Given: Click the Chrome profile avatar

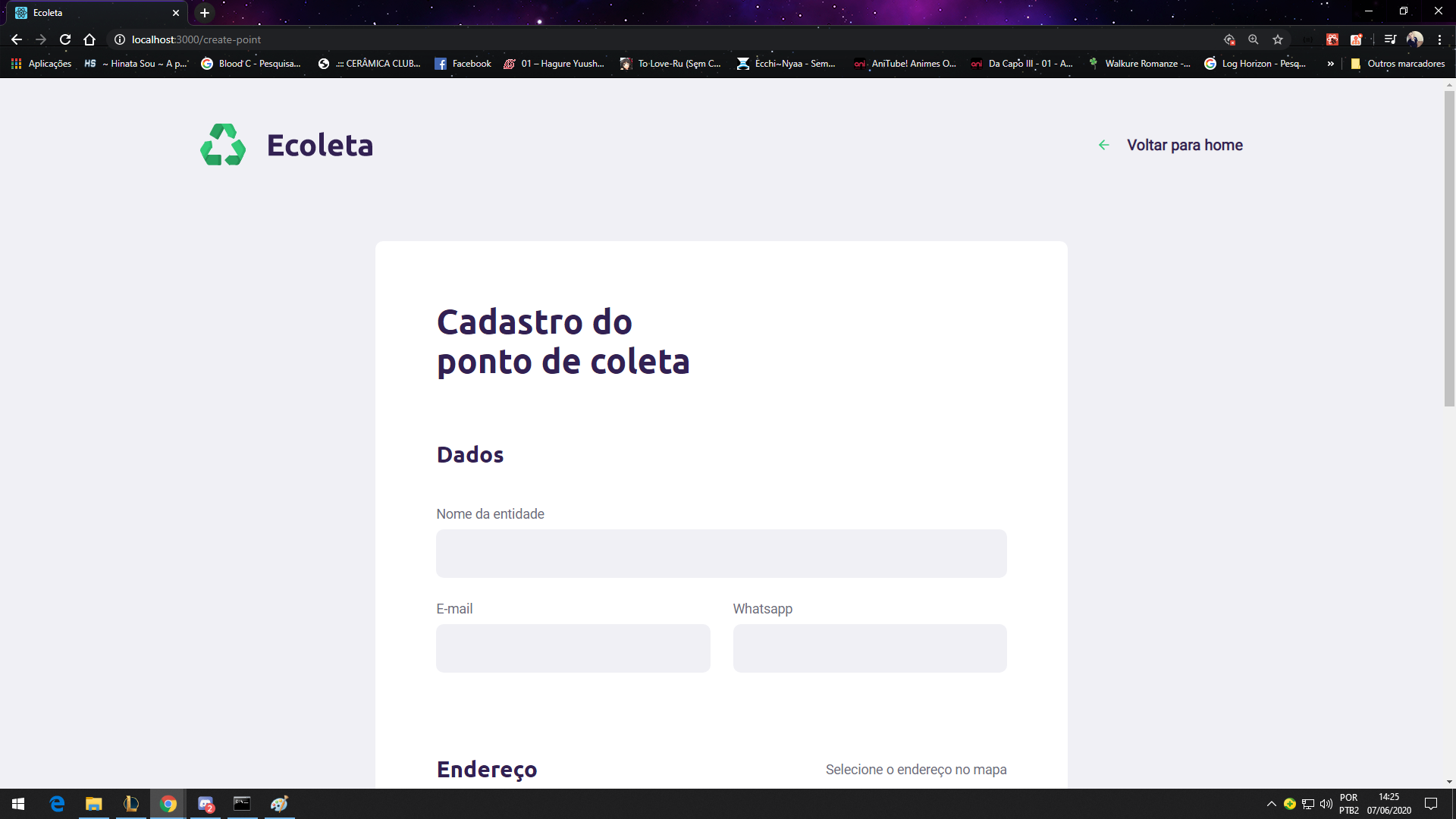Looking at the screenshot, I should coord(1417,39).
